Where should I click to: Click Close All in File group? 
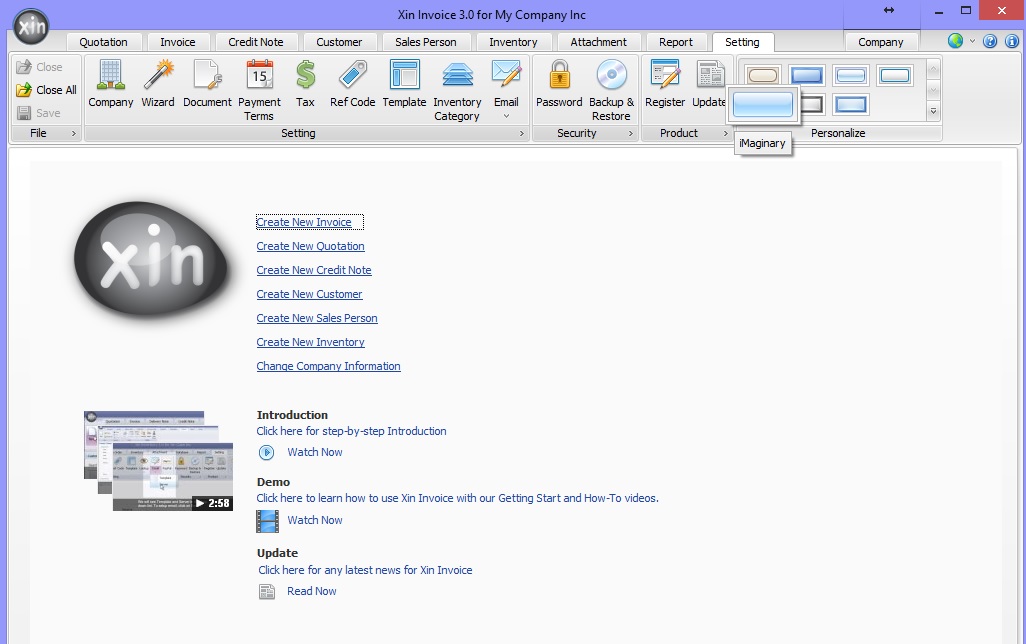pyautogui.click(x=46, y=90)
